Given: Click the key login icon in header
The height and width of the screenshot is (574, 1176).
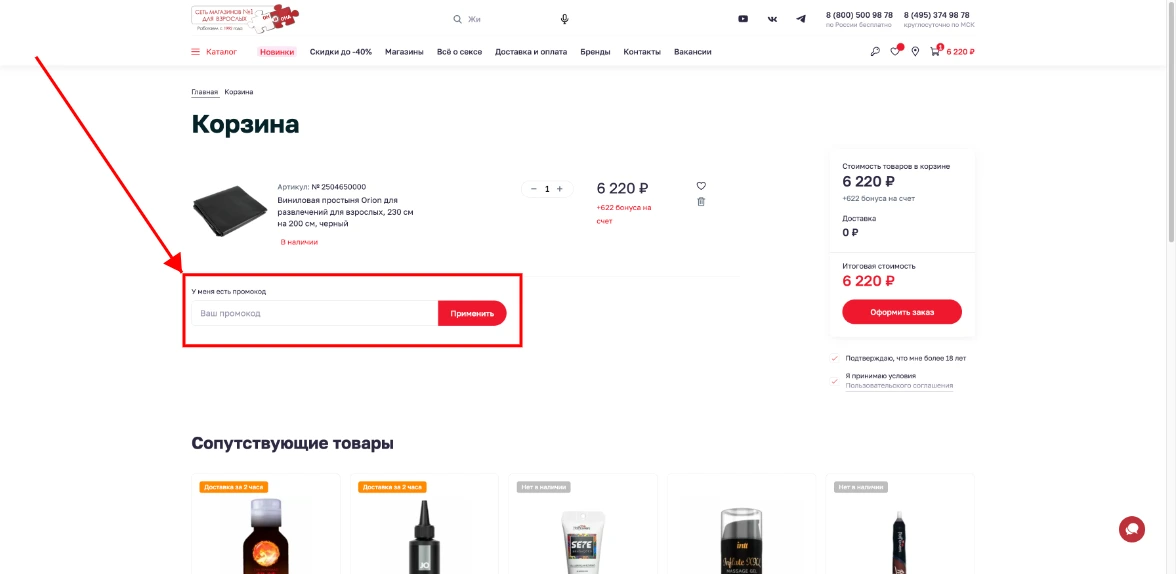Looking at the screenshot, I should [x=876, y=52].
